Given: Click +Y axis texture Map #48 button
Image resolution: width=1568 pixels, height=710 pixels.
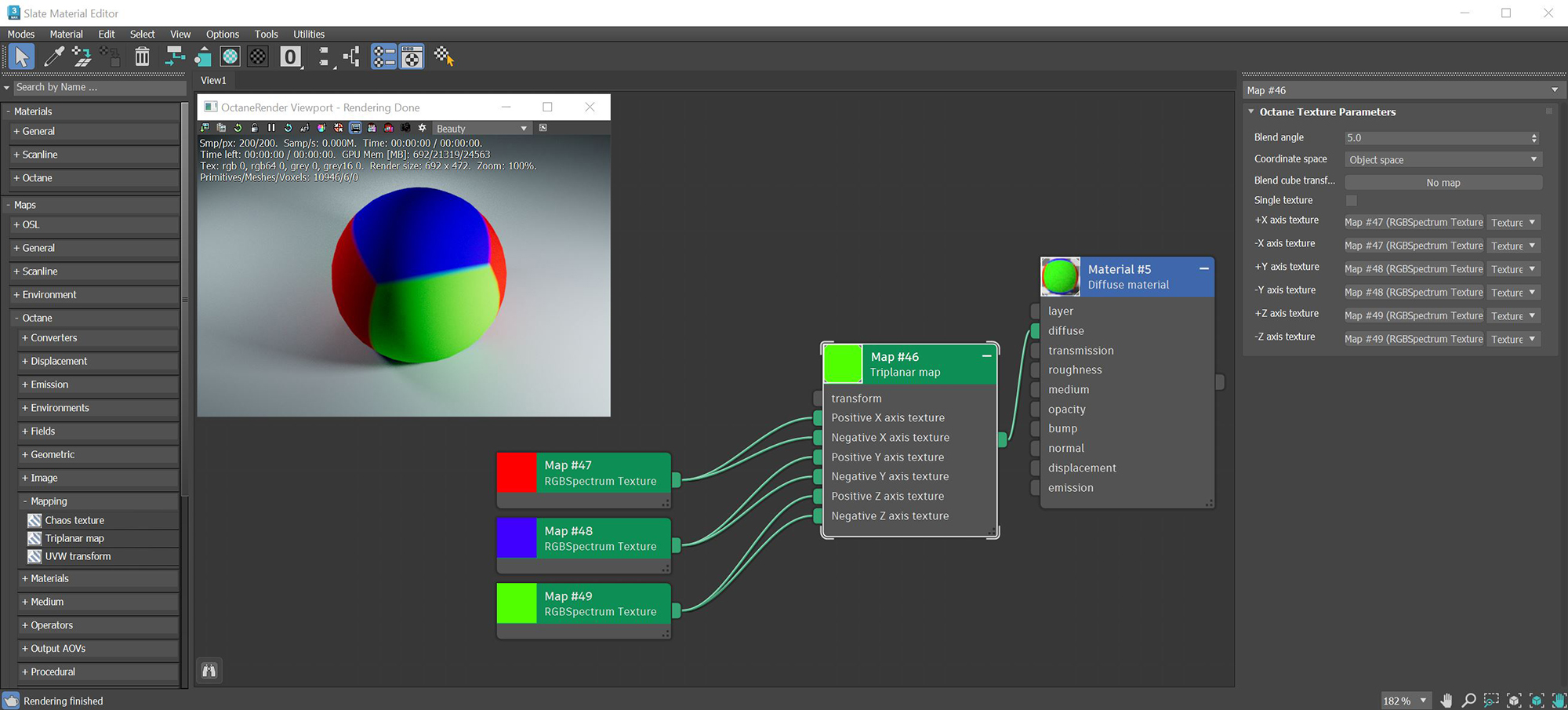Looking at the screenshot, I should tap(1414, 269).
